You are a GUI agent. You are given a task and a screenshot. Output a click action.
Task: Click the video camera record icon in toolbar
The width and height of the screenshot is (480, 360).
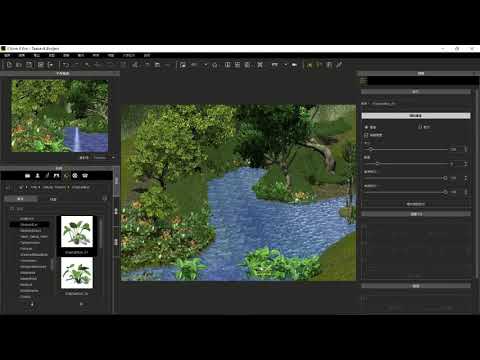click(294, 65)
